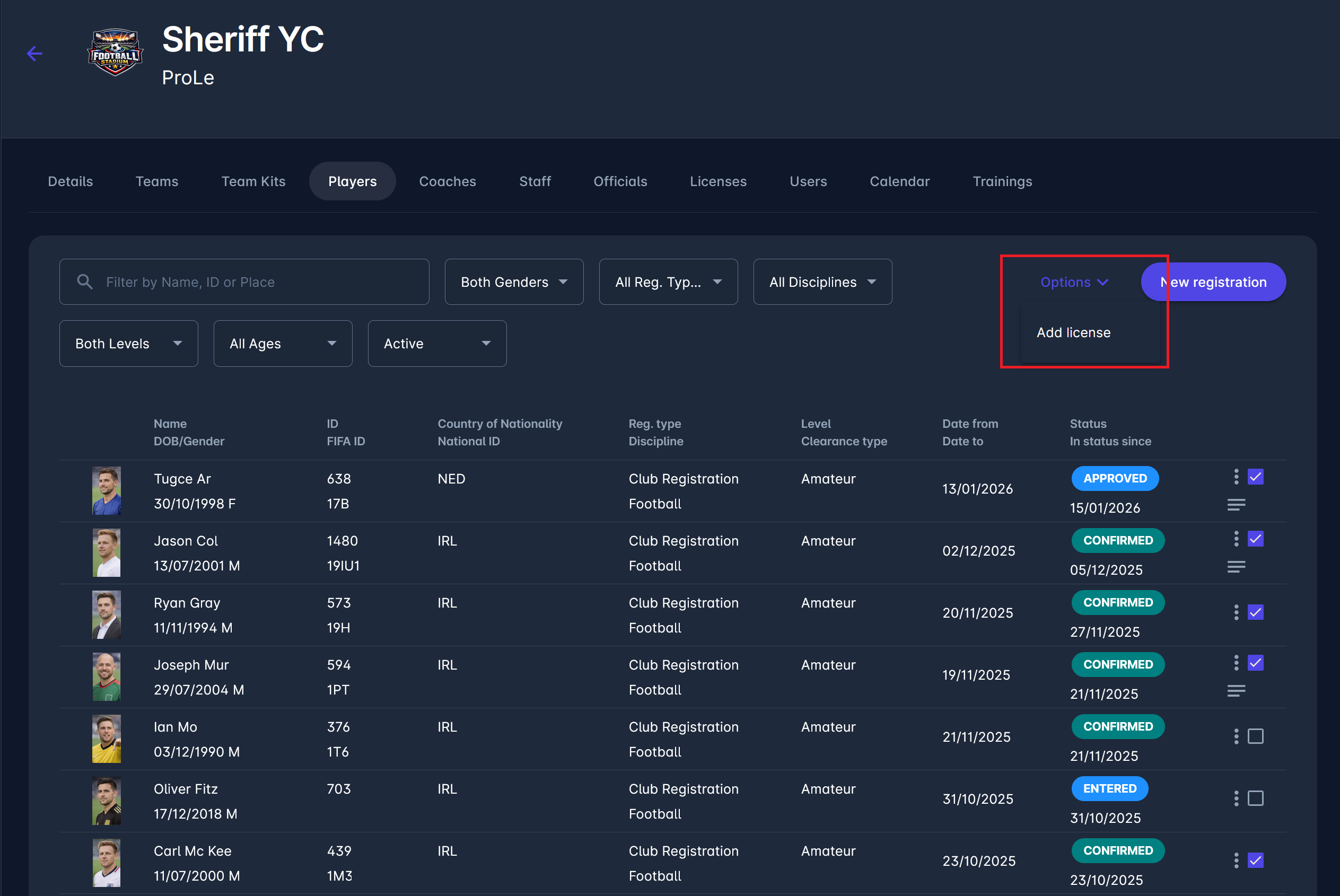Expand the Both Genders dropdown
Screen dimensions: 1340x896
tap(514, 282)
